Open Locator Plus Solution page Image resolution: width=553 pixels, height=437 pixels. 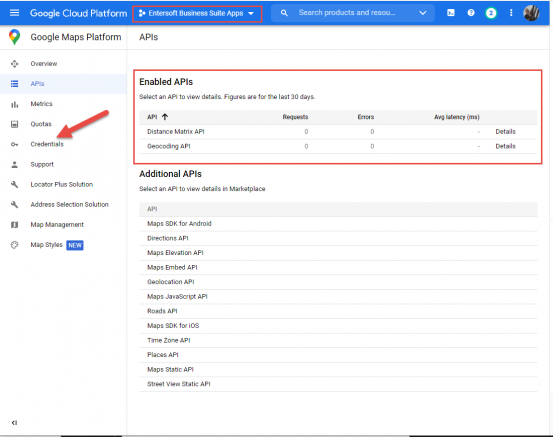62,184
